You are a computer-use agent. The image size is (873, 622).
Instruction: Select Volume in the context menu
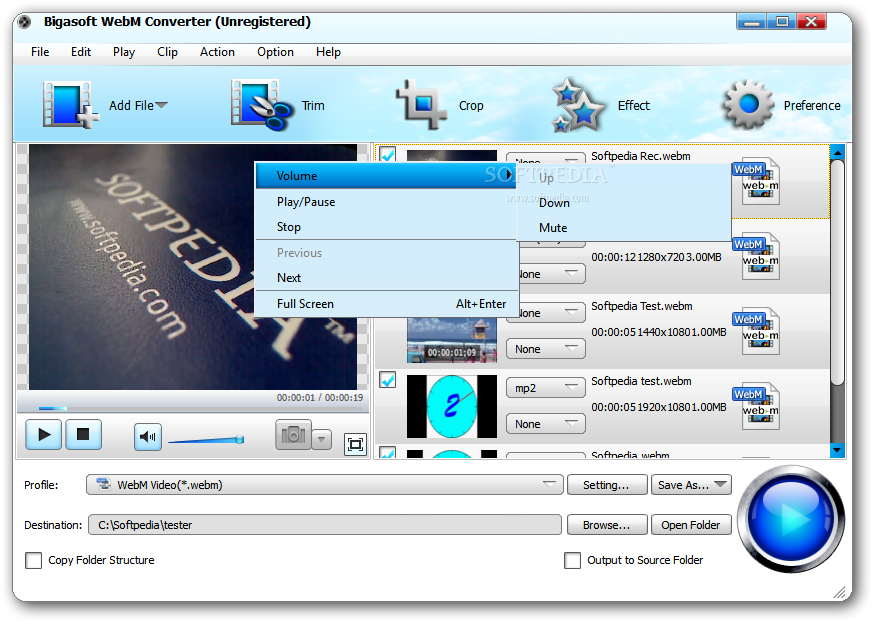pos(386,176)
